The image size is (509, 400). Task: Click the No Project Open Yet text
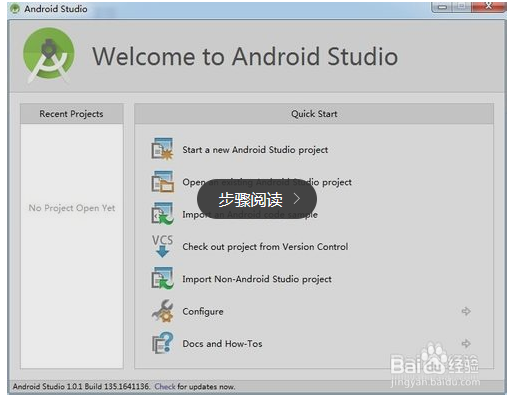[x=72, y=208]
